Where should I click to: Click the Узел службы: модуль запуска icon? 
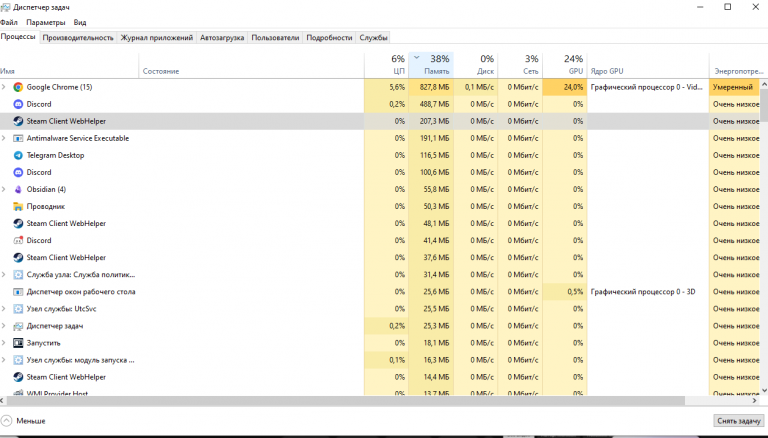pyautogui.click(x=18, y=360)
